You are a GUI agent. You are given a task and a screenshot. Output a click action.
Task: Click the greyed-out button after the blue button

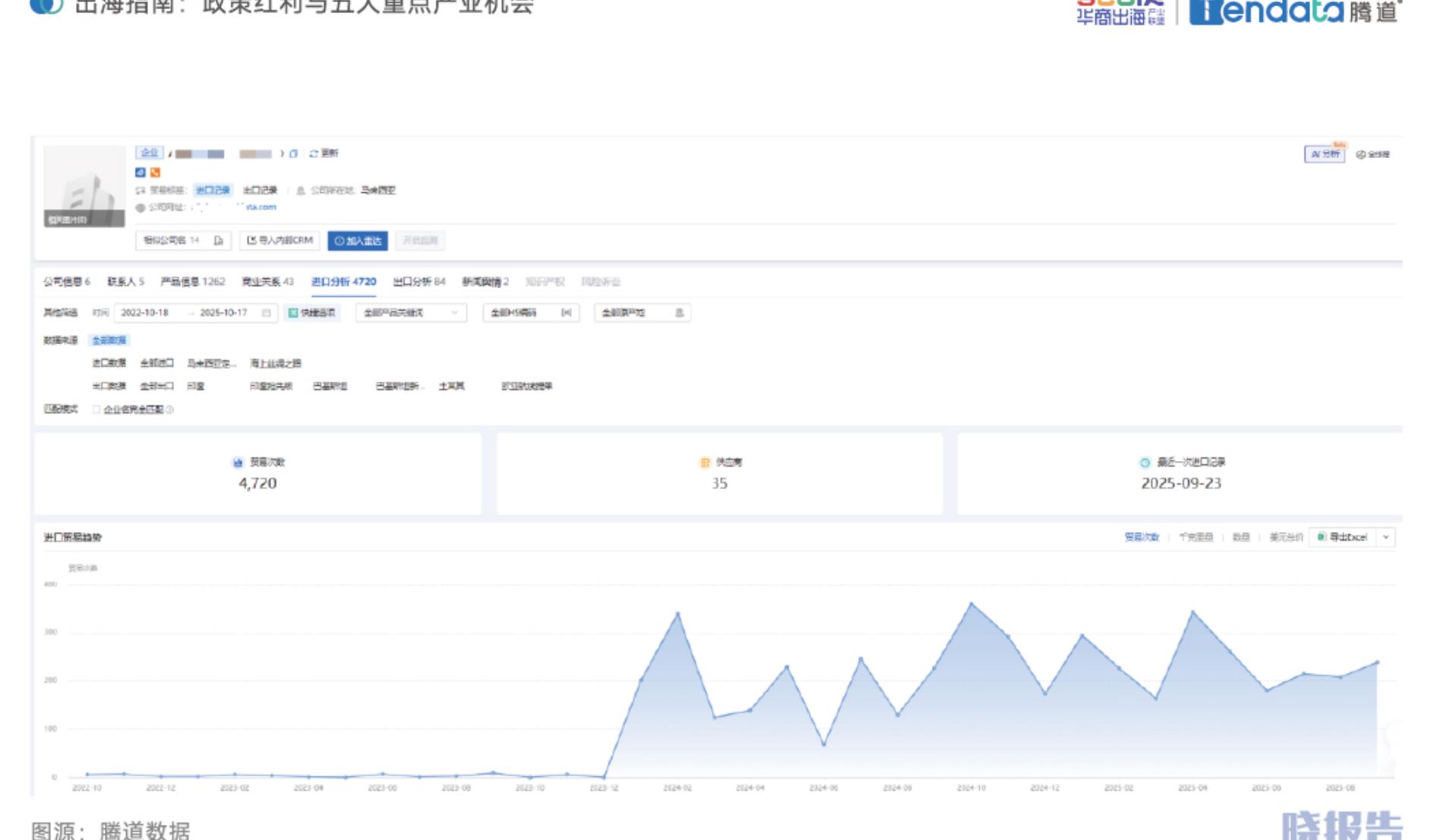420,241
